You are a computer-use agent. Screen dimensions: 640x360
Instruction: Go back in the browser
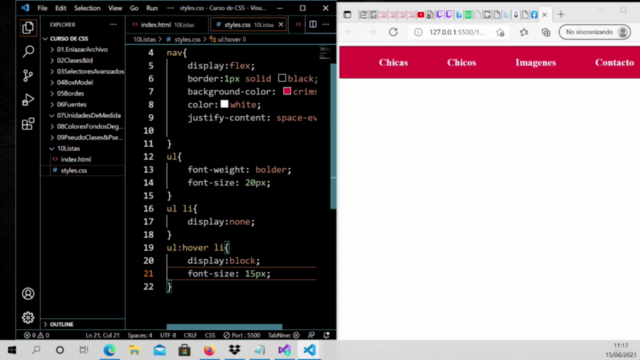click(349, 32)
